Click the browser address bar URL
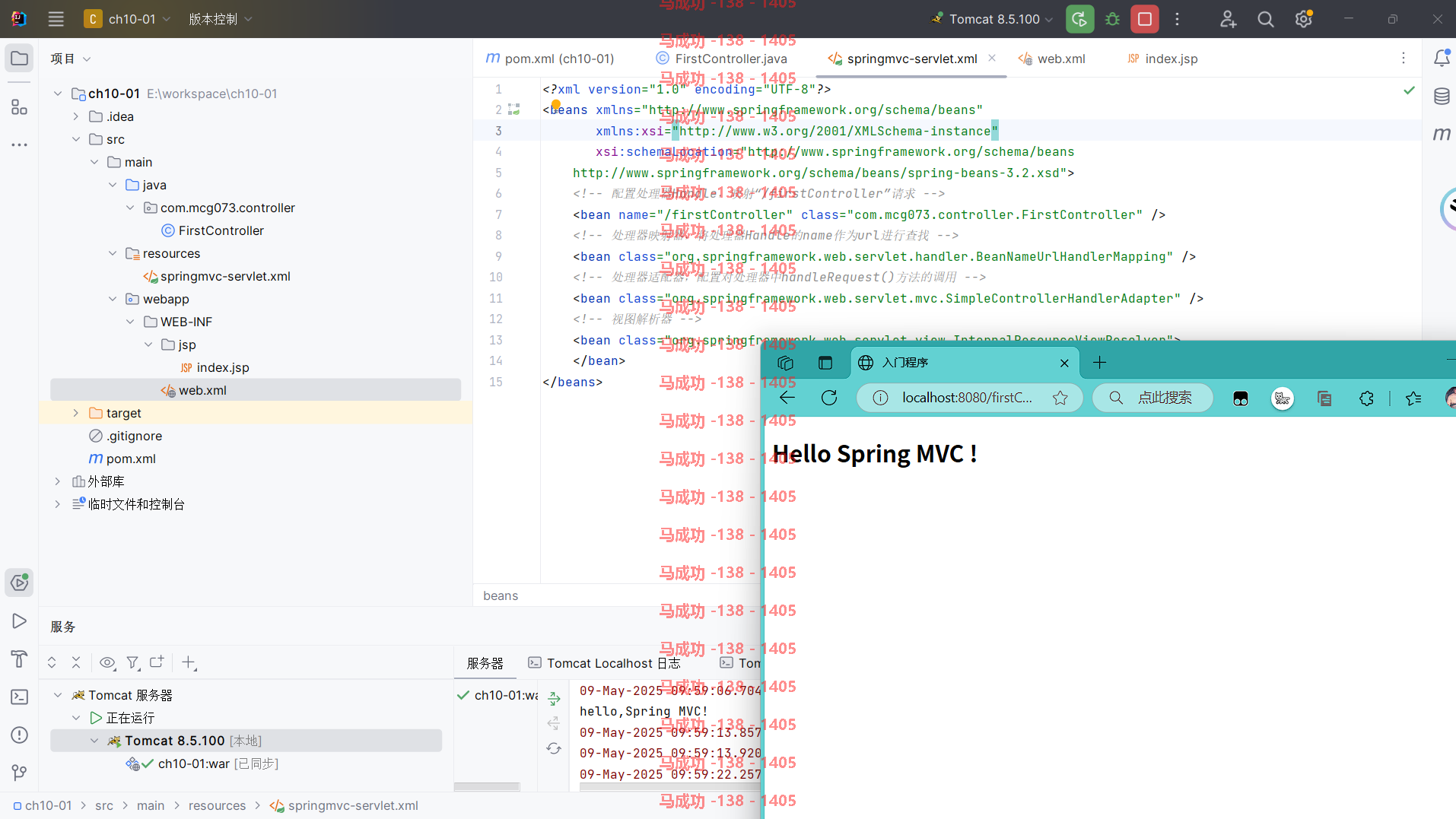The width and height of the screenshot is (1456, 819). 967,398
